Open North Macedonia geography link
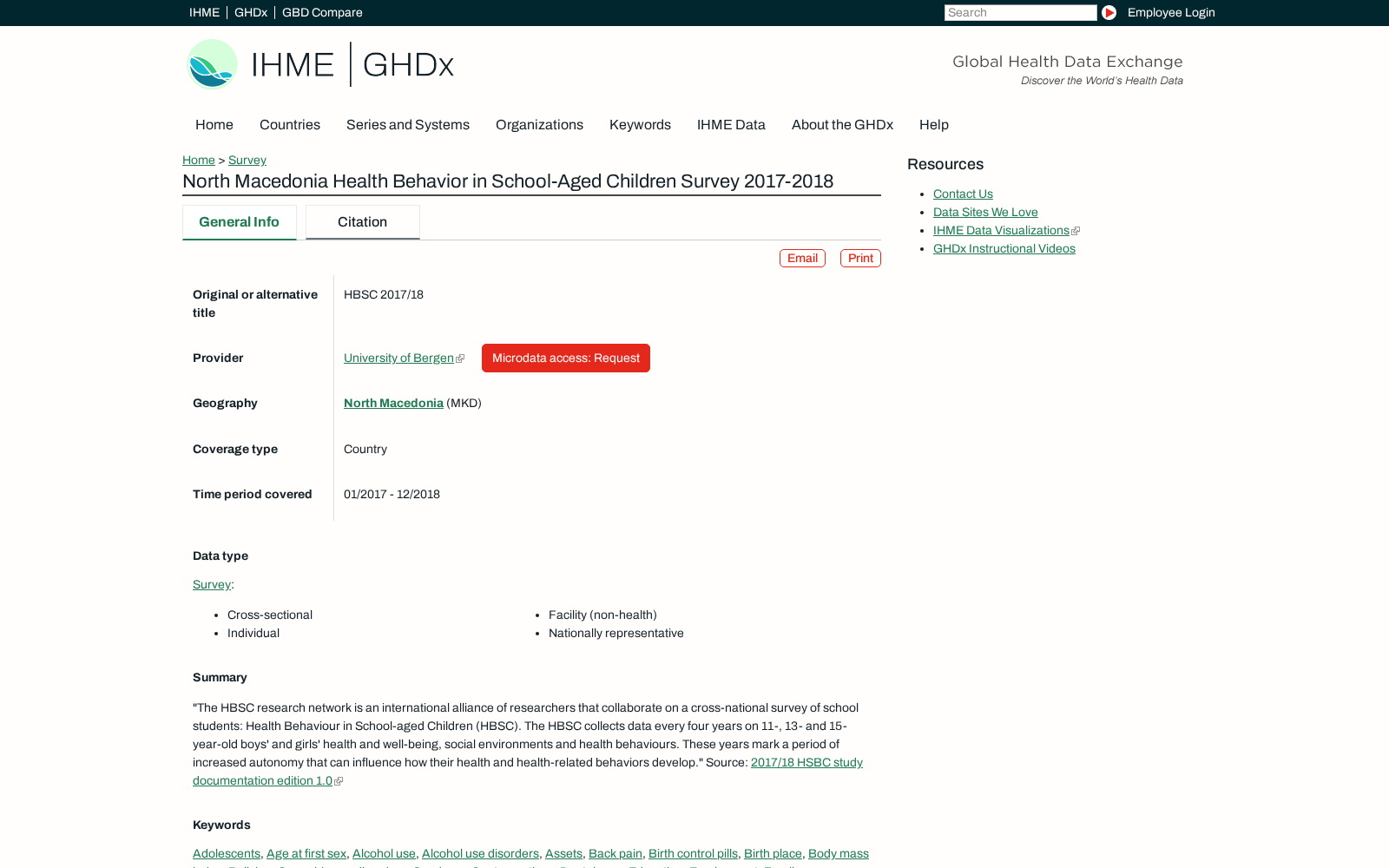This screenshot has height=868, width=1389. point(393,403)
